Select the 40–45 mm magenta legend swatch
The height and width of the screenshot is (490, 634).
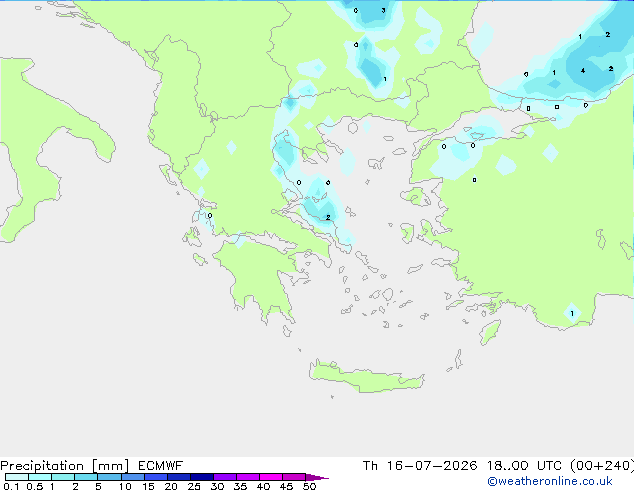(x=271, y=477)
